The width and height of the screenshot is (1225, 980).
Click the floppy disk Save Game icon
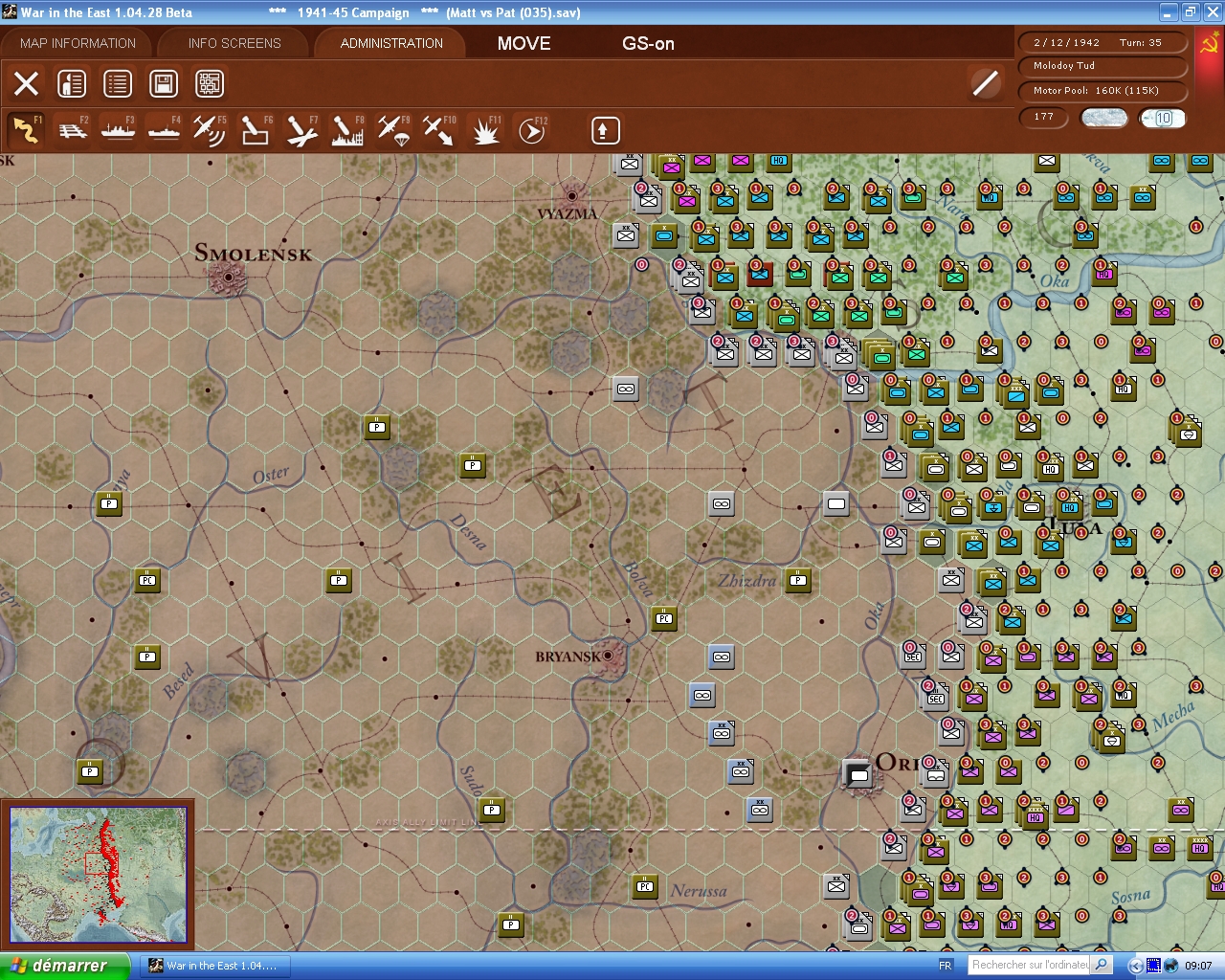pos(164,83)
